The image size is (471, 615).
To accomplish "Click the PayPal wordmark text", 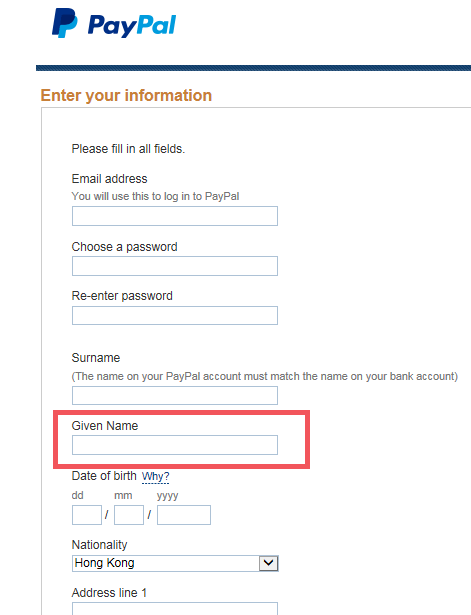I will [x=132, y=26].
